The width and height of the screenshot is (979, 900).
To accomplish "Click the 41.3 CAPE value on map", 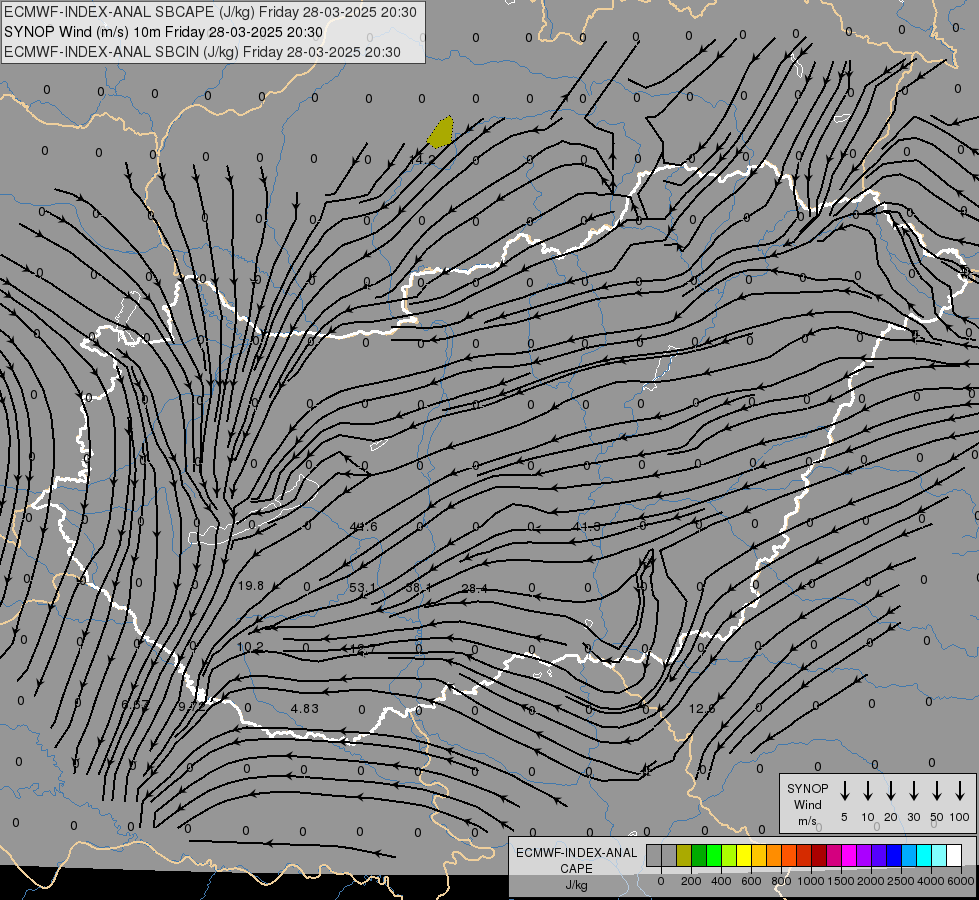I will pyautogui.click(x=587, y=527).
